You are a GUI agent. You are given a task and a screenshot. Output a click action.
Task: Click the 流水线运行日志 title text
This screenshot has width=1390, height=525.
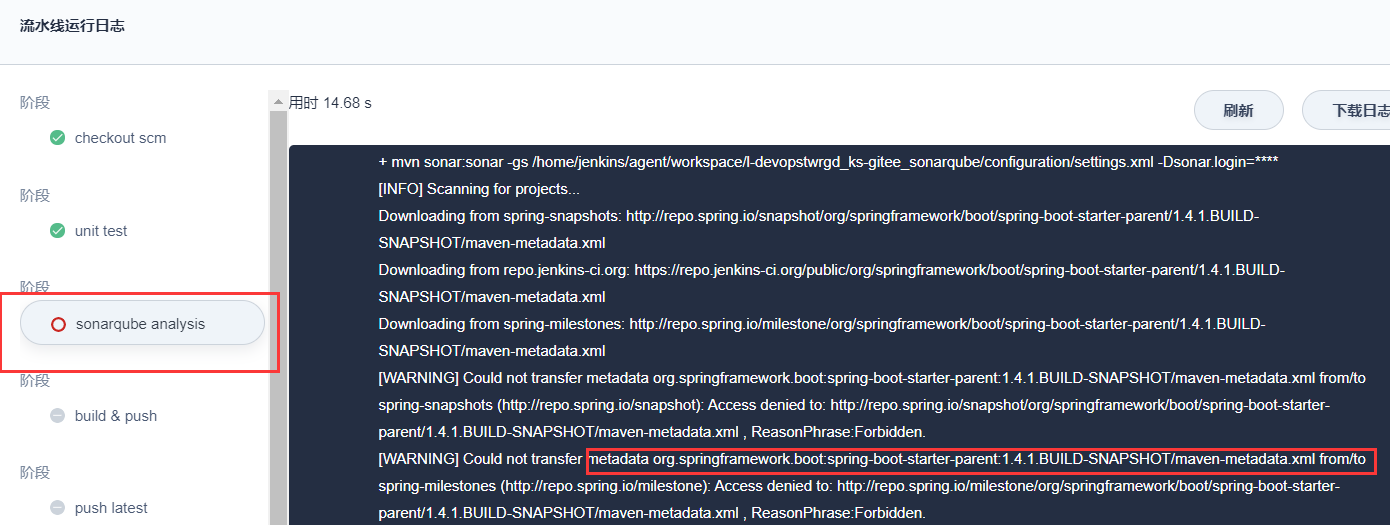(x=72, y=26)
